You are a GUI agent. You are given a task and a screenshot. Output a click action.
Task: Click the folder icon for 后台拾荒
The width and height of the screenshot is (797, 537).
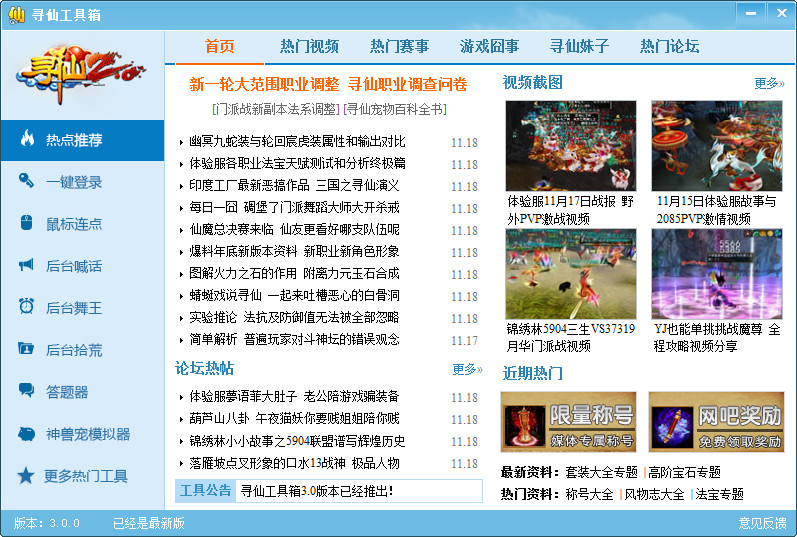(x=26, y=348)
